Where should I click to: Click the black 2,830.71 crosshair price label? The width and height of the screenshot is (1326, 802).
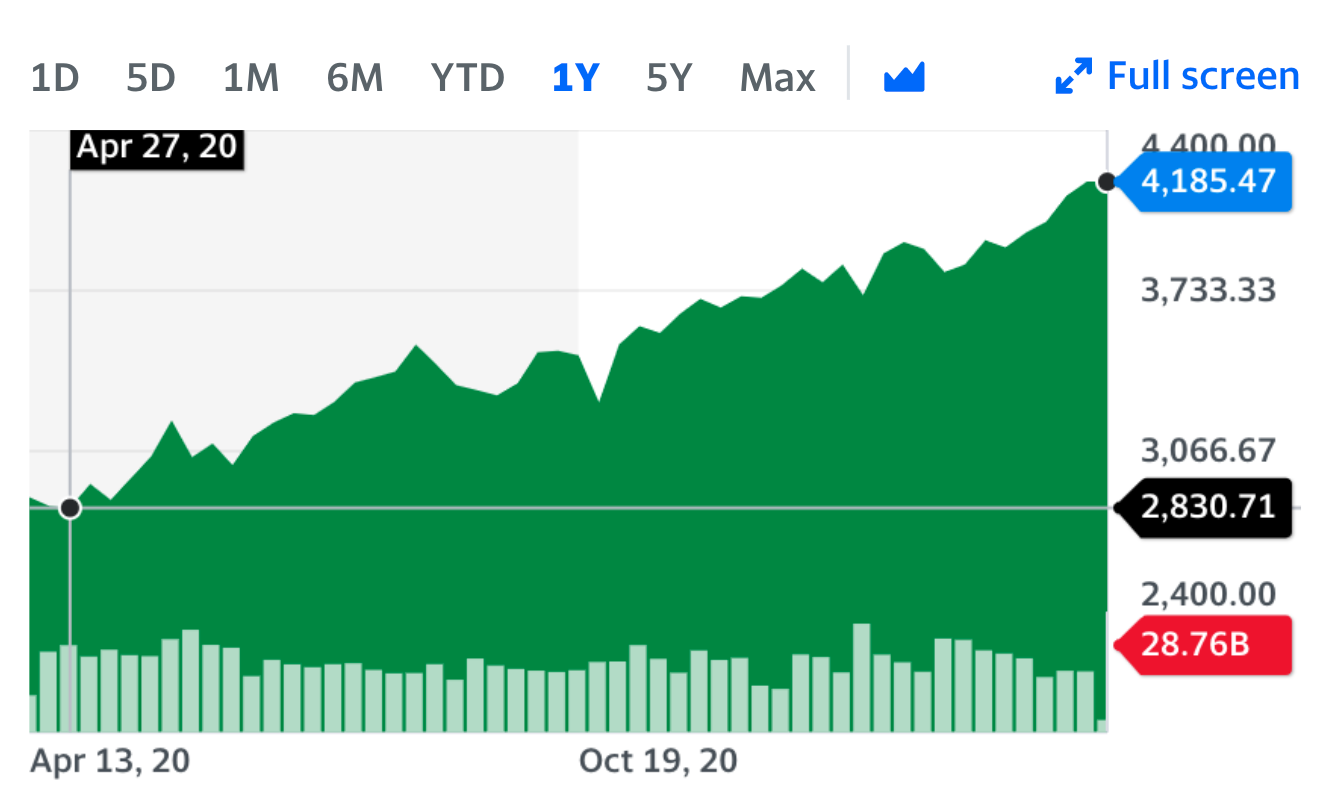pos(1208,507)
